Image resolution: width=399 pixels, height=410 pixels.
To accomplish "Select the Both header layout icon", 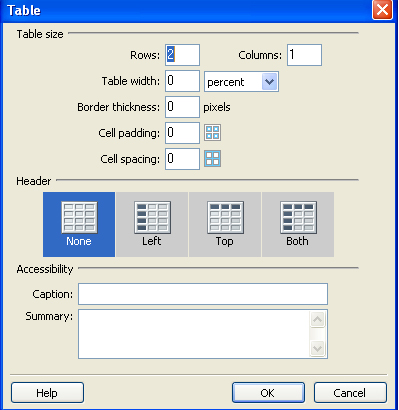I will pos(298,218).
